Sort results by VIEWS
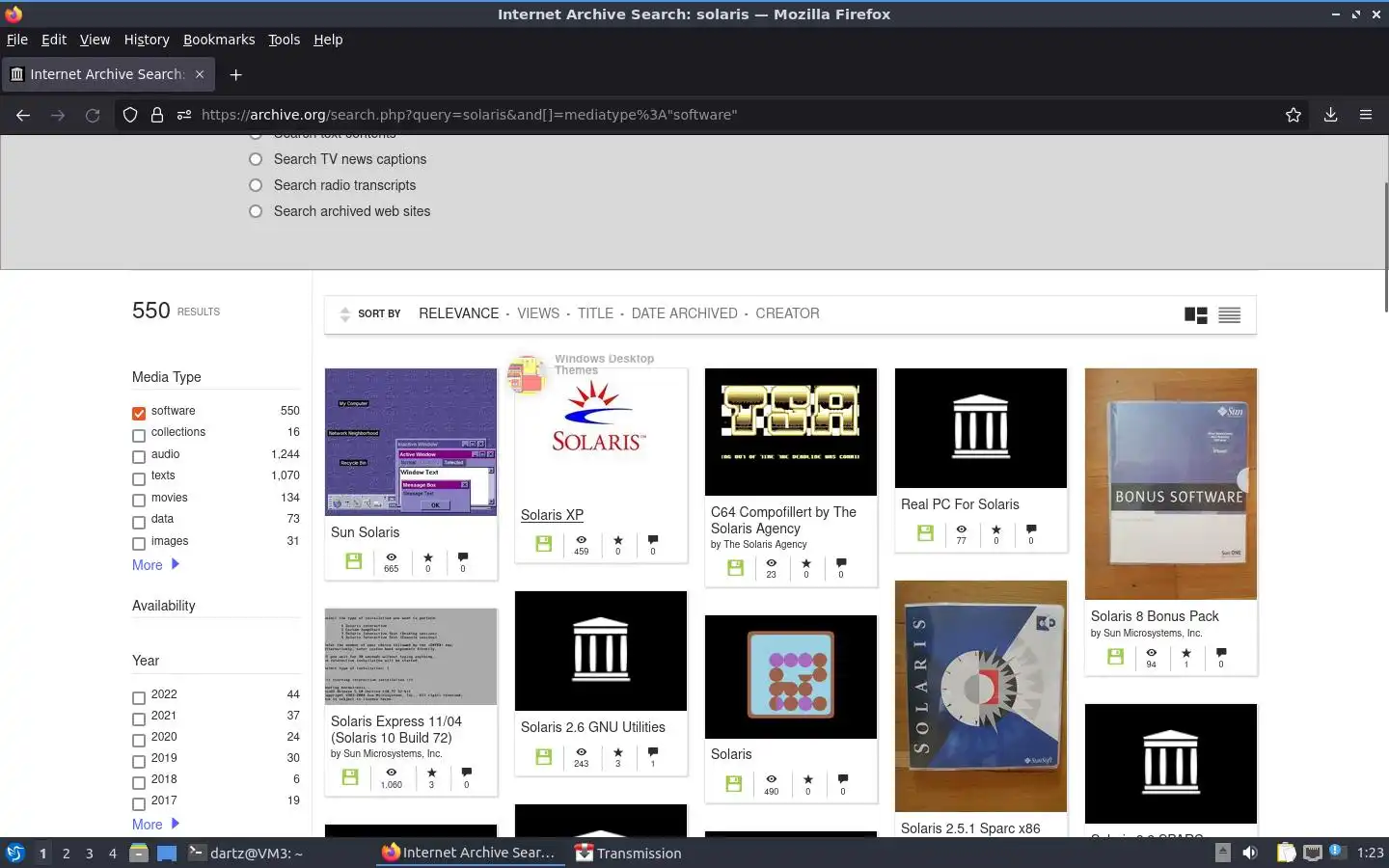Screen dimensions: 1389x868 click(538, 313)
